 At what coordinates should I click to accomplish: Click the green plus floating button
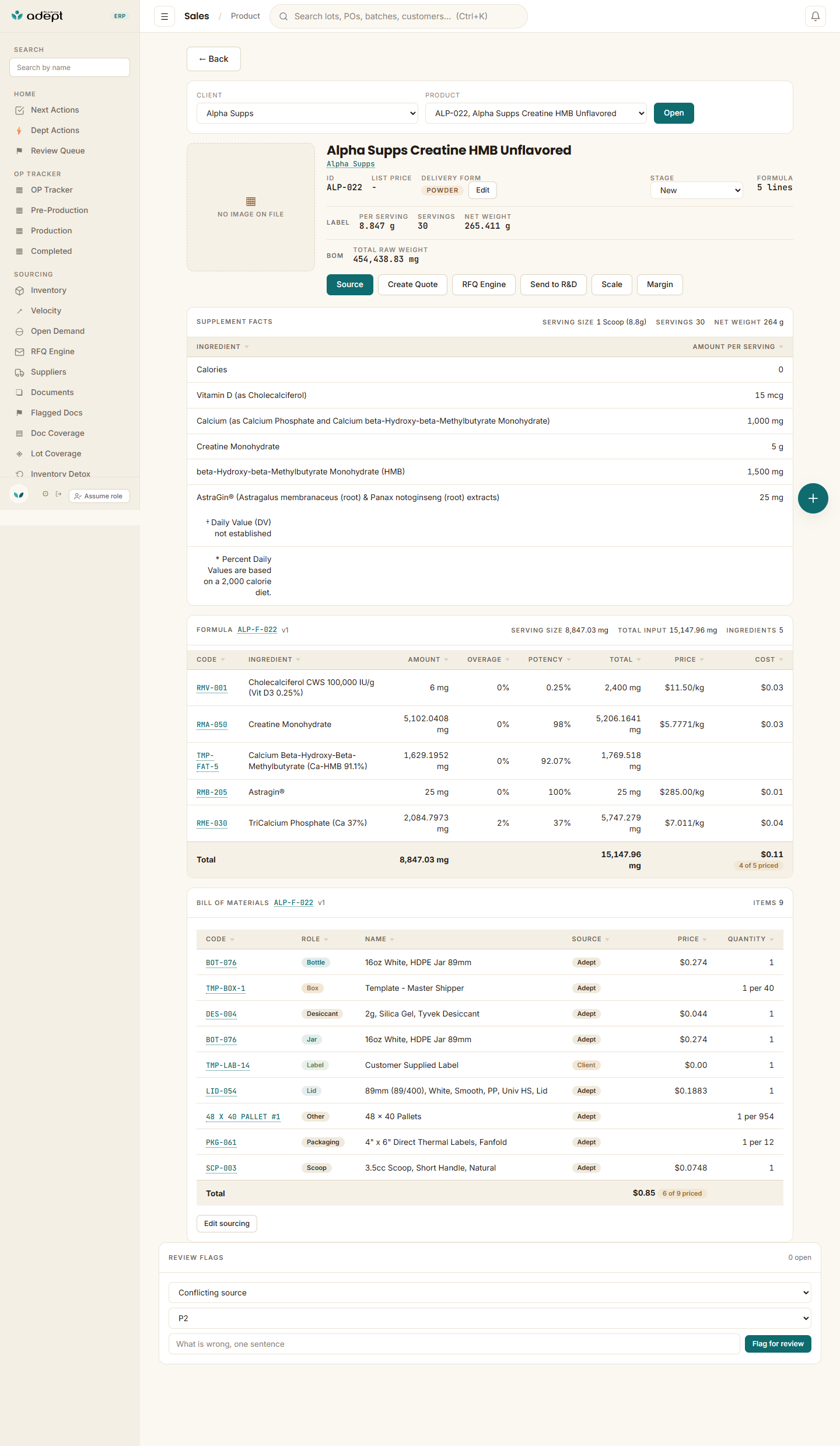813,498
